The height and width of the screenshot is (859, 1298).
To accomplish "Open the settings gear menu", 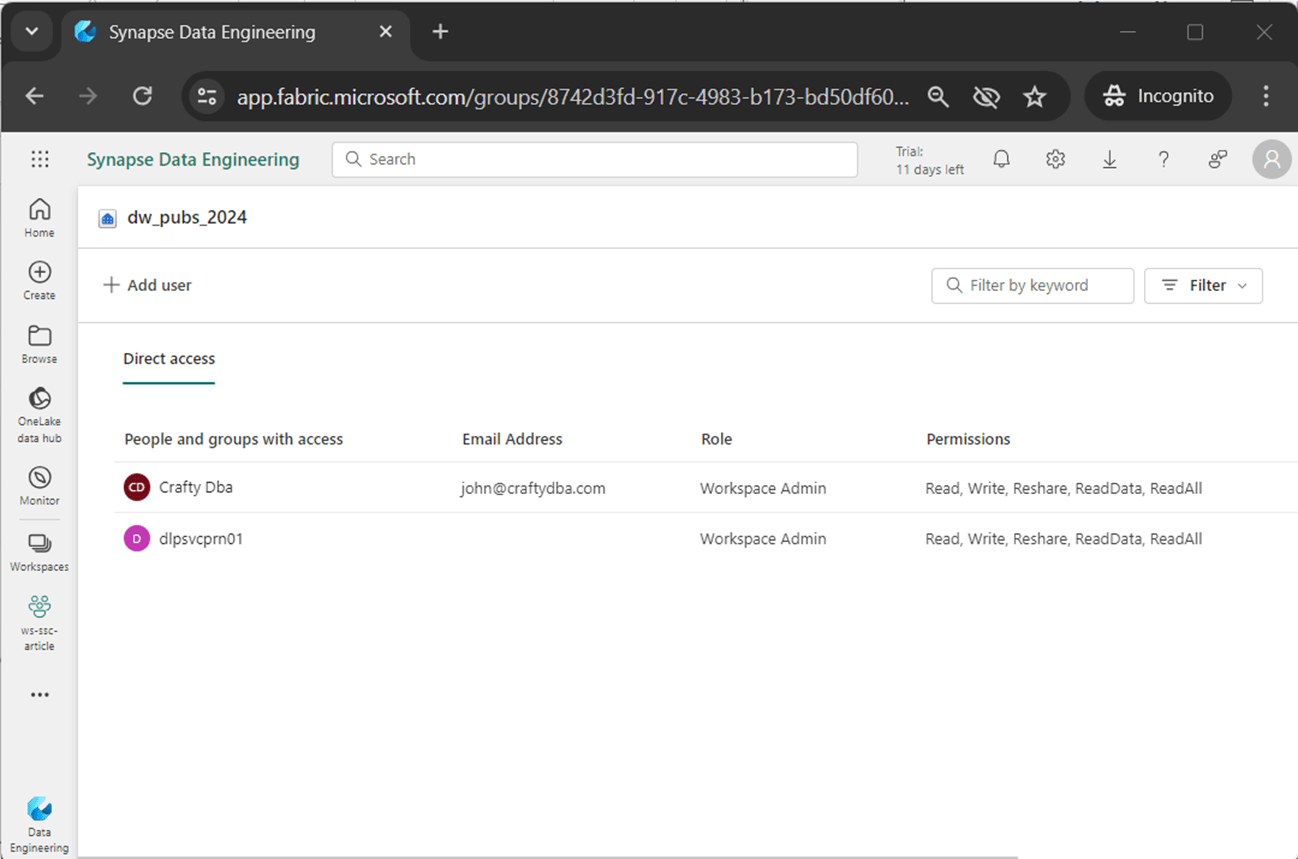I will [1055, 159].
